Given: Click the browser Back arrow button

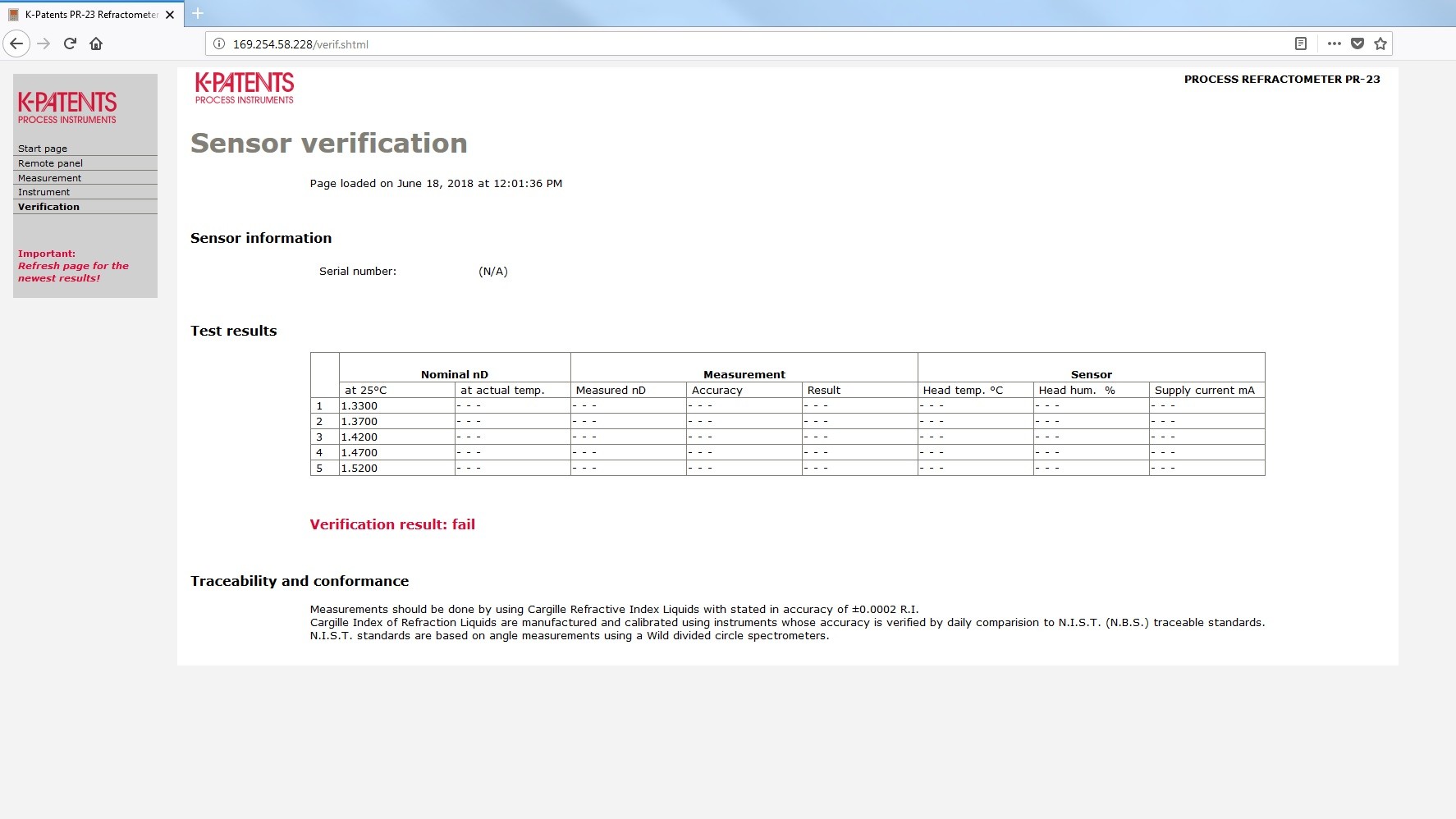Looking at the screenshot, I should click(16, 43).
